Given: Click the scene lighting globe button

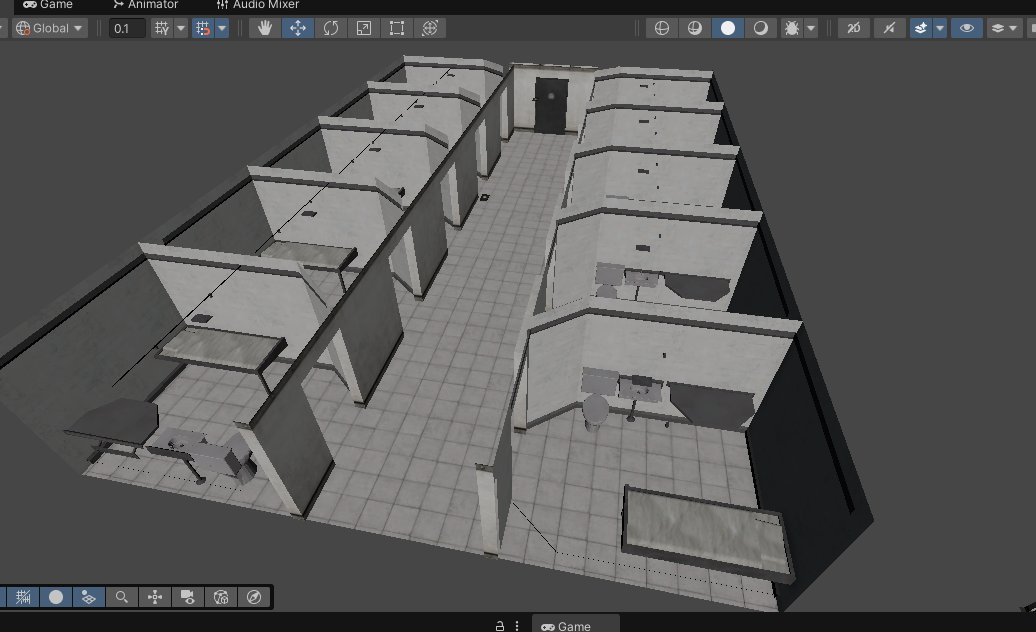Looking at the screenshot, I should tap(661, 27).
